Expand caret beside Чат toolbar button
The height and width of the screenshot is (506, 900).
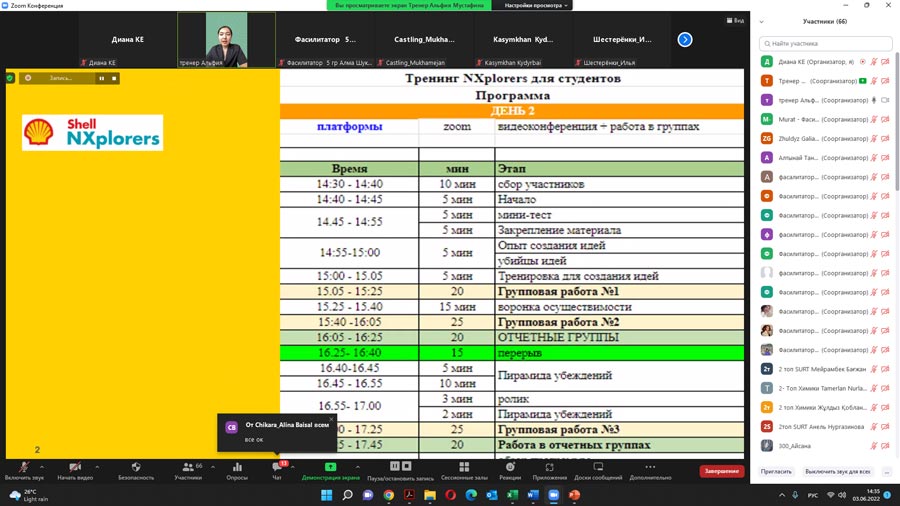[293, 466]
